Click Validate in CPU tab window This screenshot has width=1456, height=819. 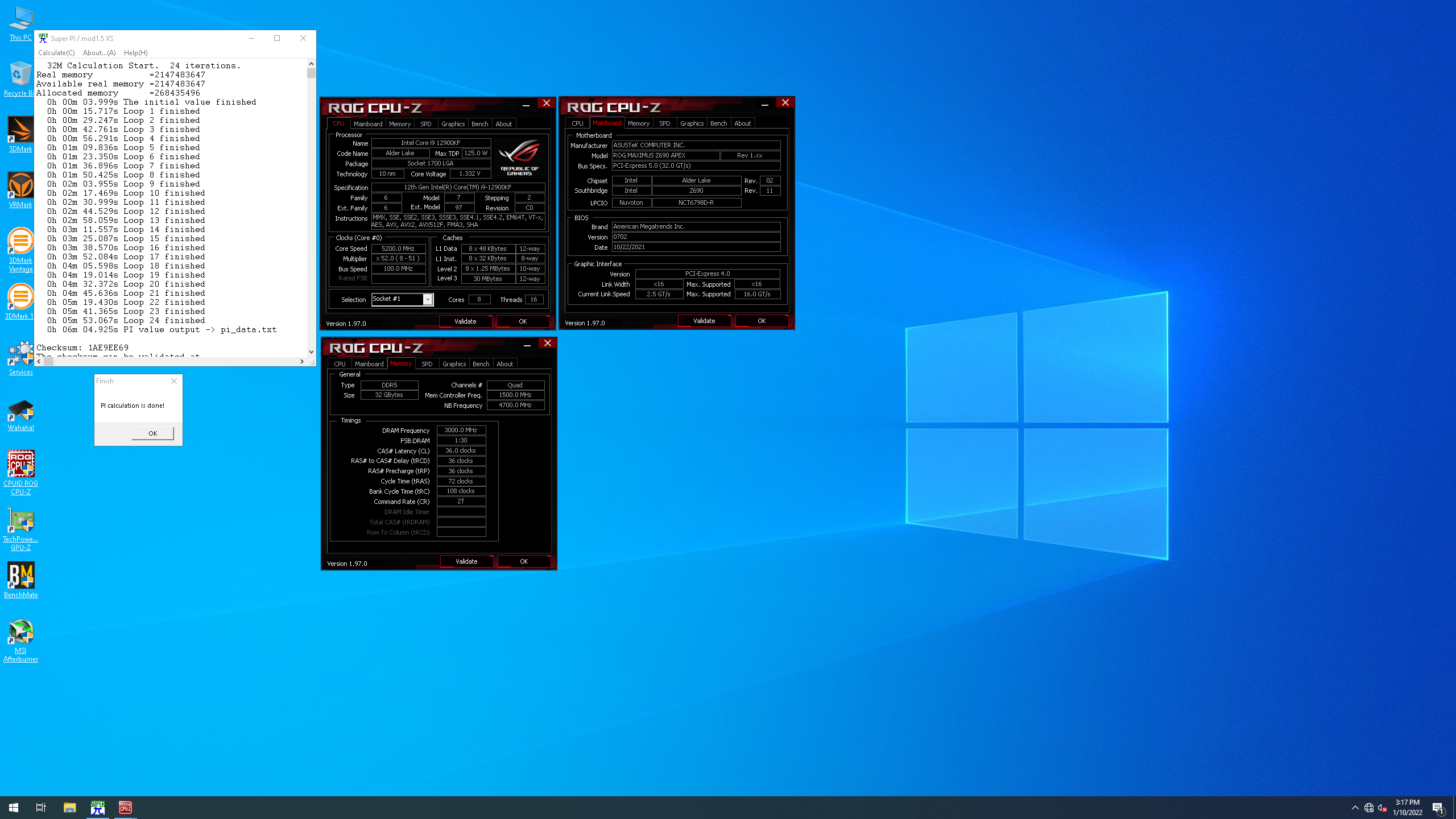click(x=466, y=321)
